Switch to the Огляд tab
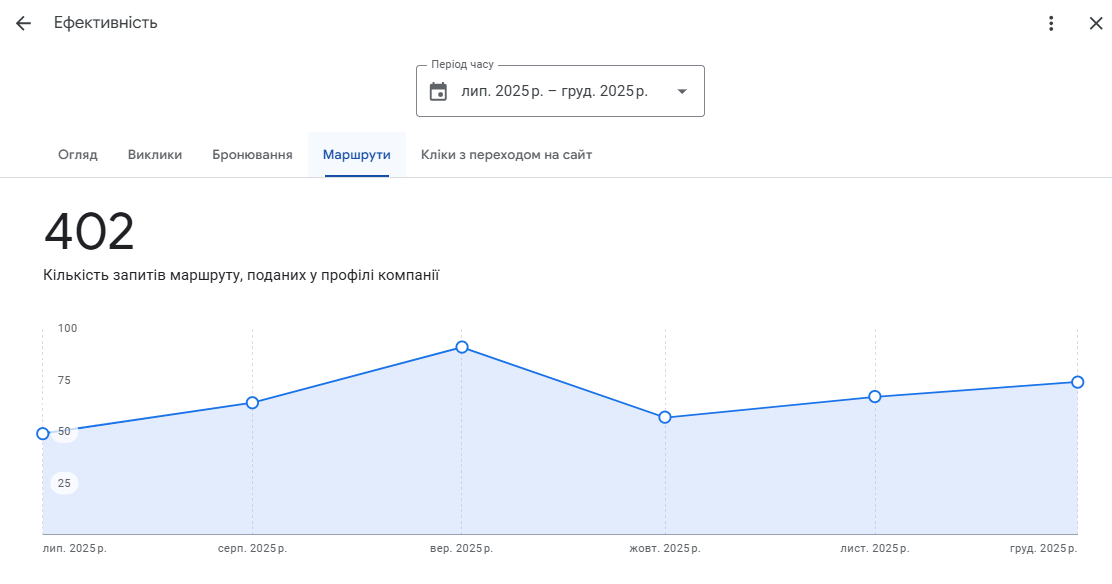Screen dimensions: 1112x584 point(78,155)
